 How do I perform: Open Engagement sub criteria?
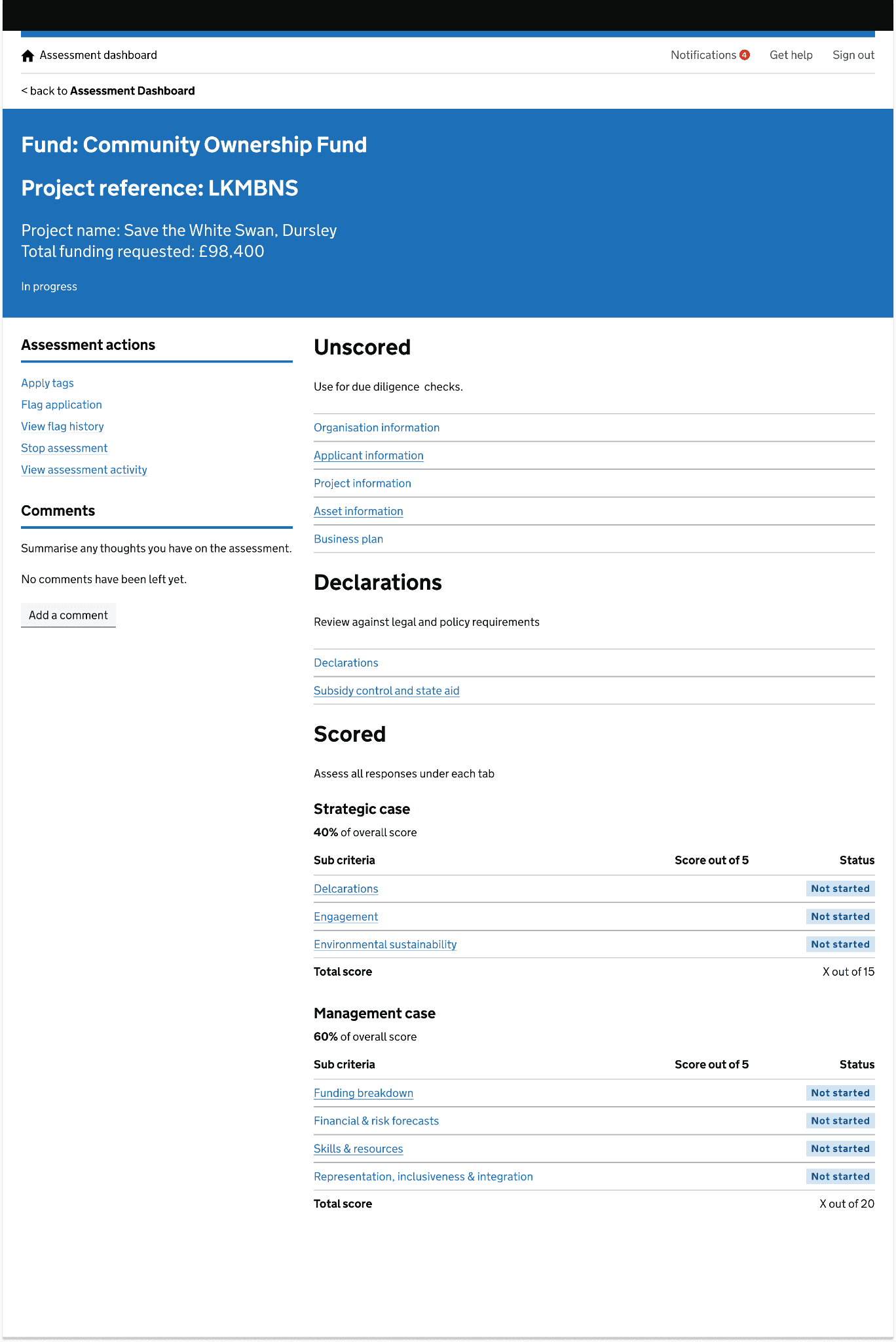[346, 916]
